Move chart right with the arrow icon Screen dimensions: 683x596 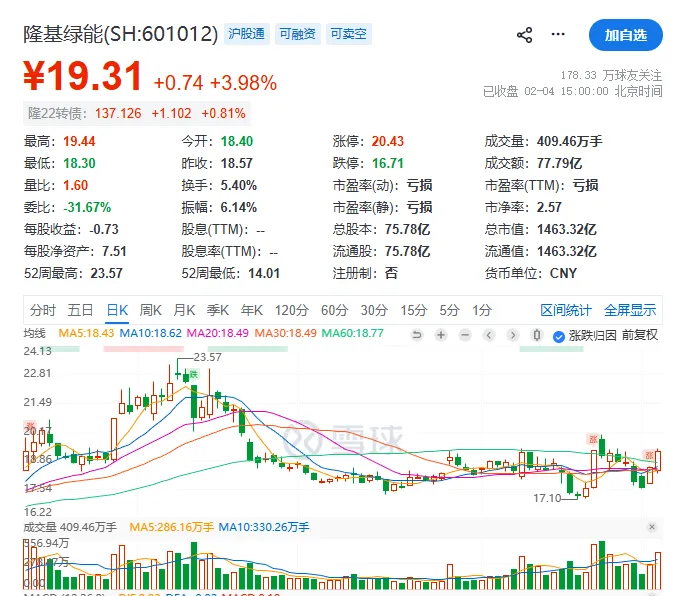[513, 335]
